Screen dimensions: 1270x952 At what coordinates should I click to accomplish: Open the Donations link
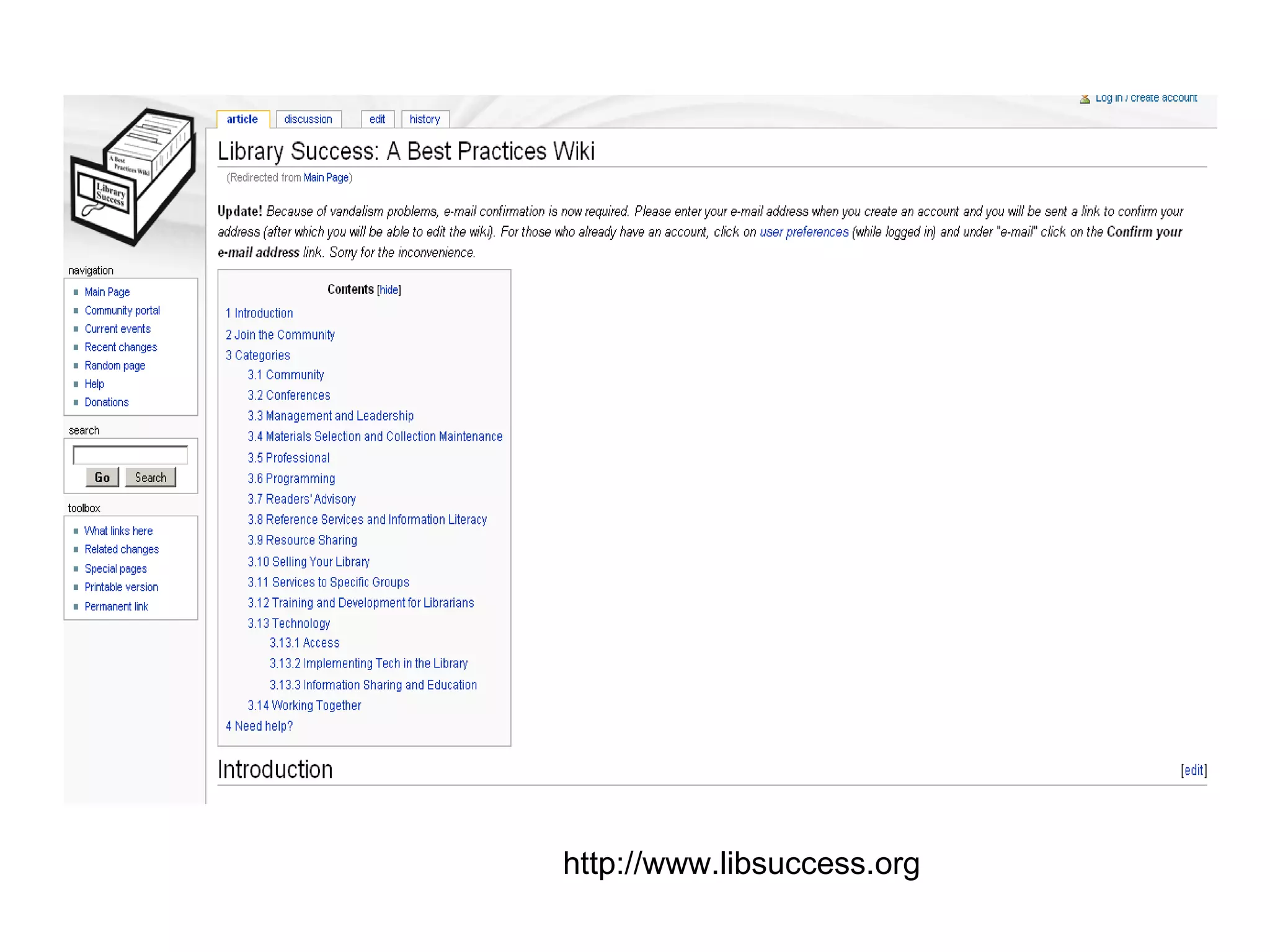(x=107, y=402)
